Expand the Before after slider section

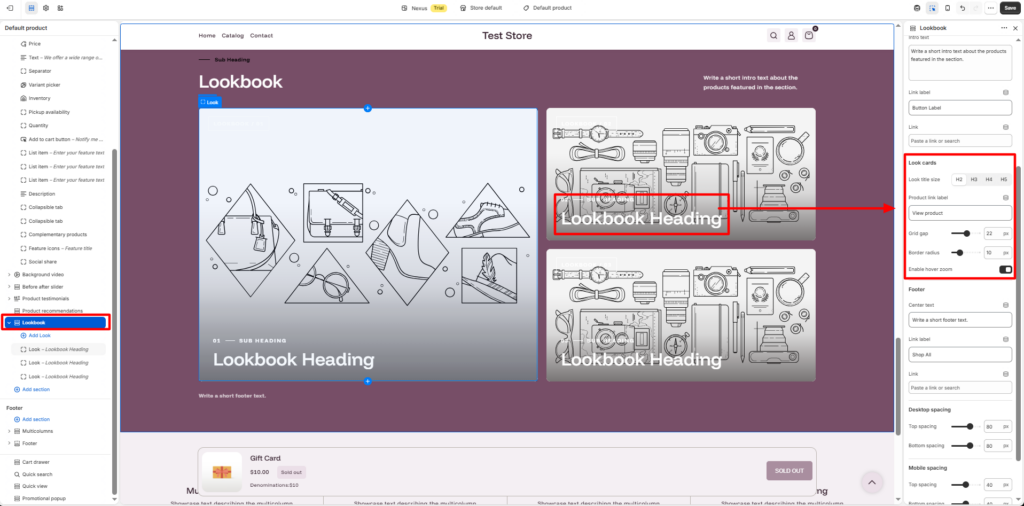tap(9, 287)
